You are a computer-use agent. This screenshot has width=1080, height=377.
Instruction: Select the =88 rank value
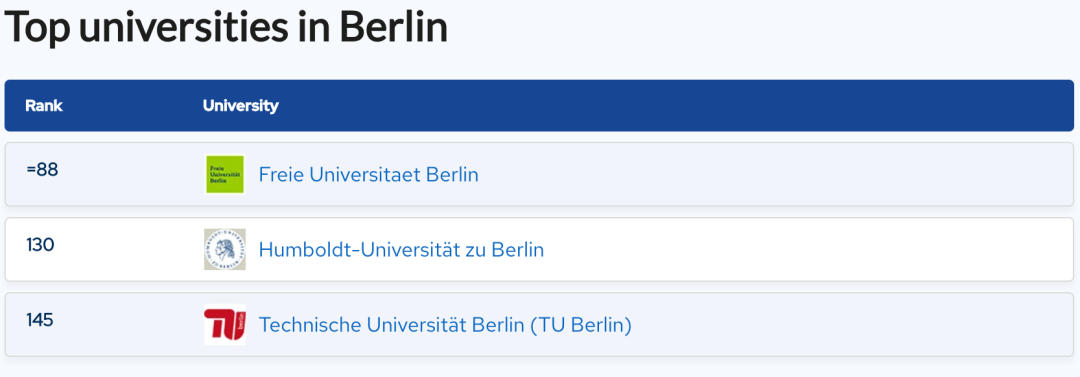[42, 170]
